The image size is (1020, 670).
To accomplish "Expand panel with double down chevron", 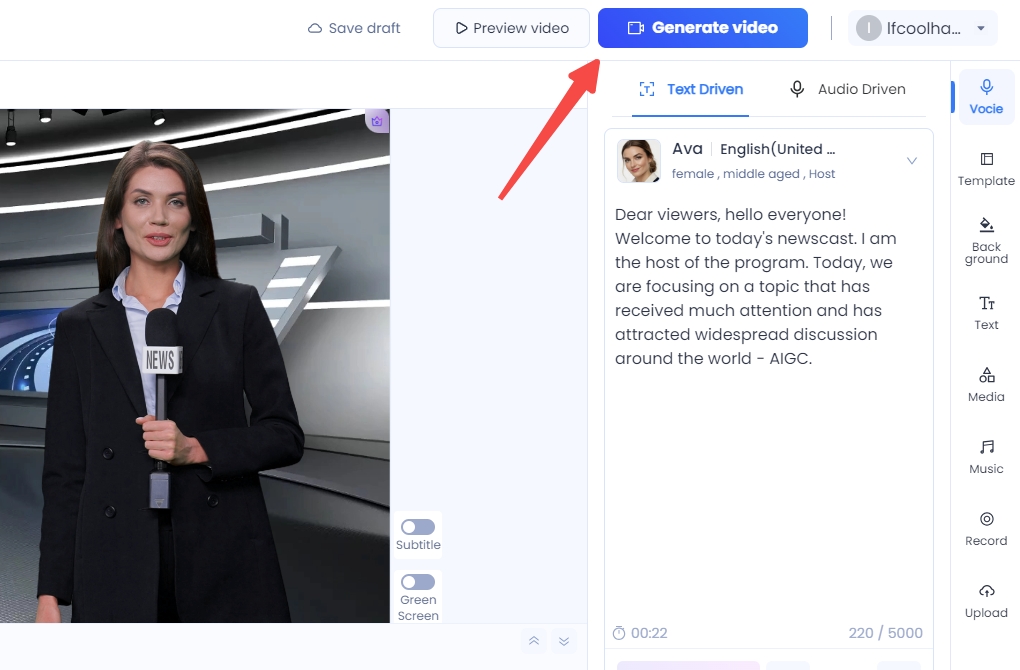I will [x=564, y=641].
